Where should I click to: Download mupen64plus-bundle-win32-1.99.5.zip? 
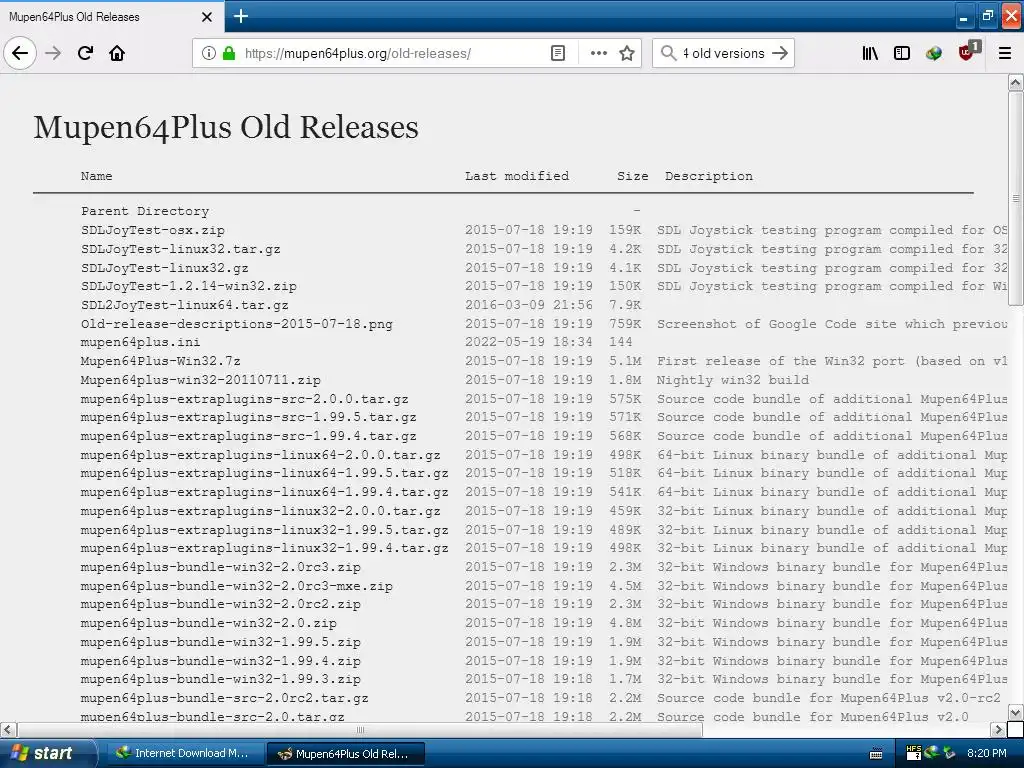pos(221,642)
